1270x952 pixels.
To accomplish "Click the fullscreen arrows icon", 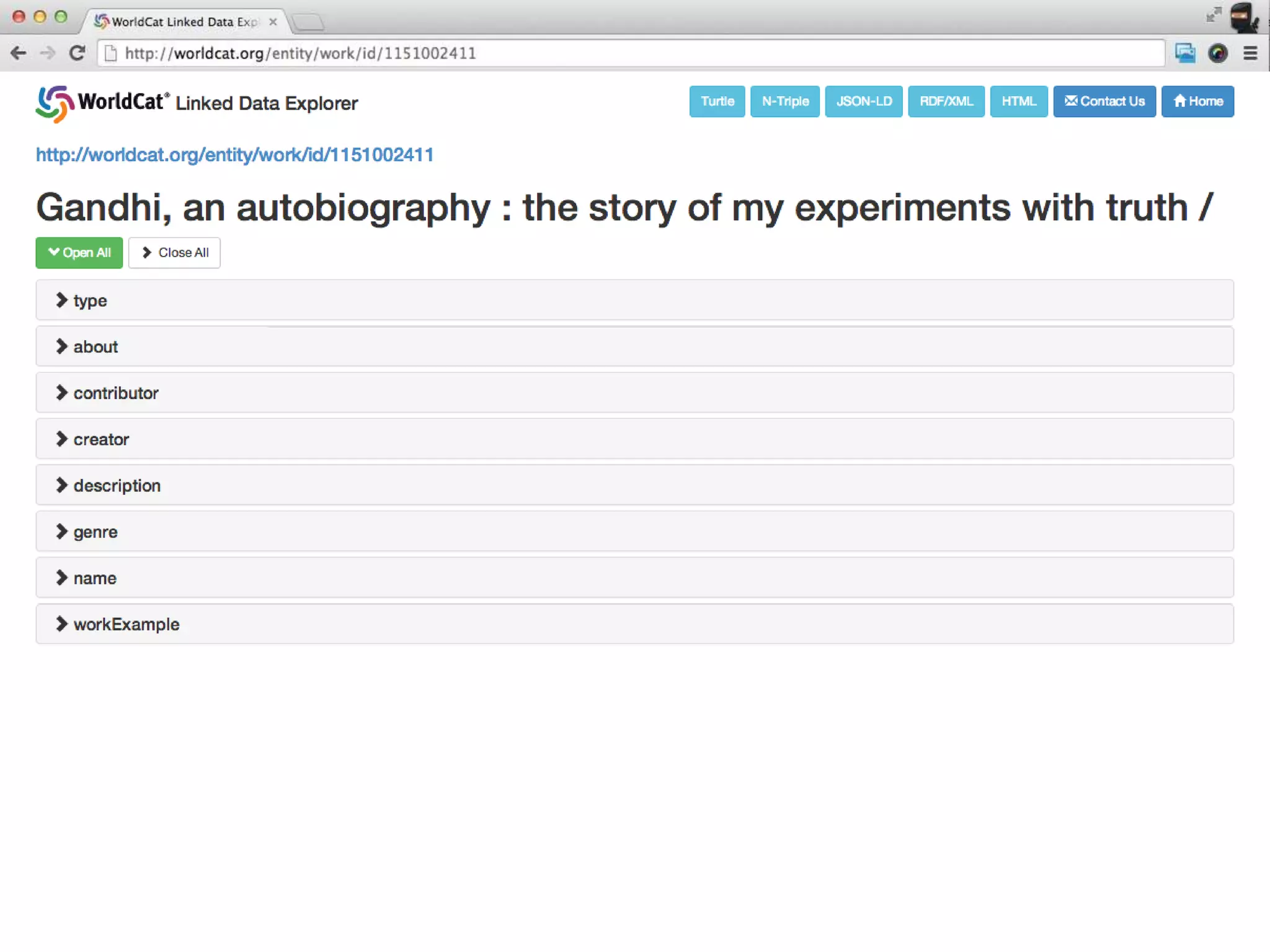I will tap(1213, 15).
